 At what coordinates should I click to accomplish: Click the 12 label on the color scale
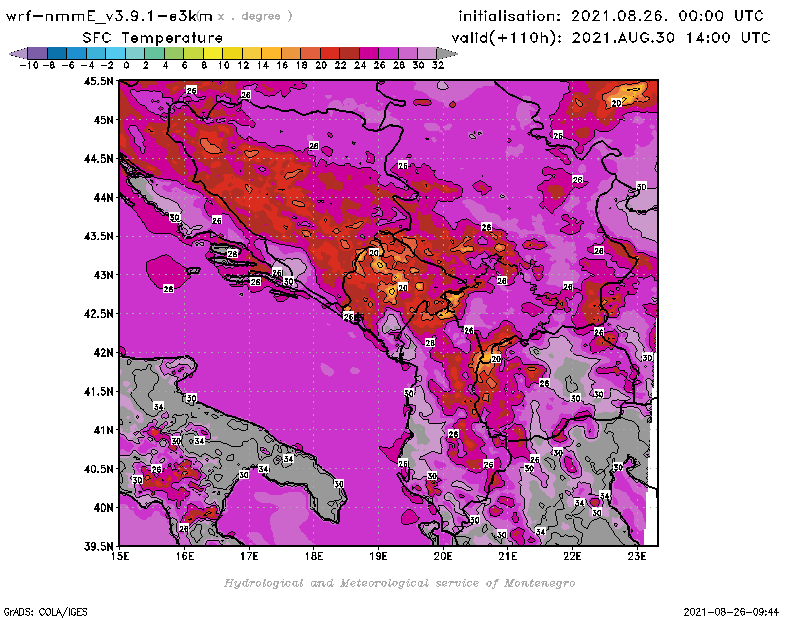(x=243, y=65)
